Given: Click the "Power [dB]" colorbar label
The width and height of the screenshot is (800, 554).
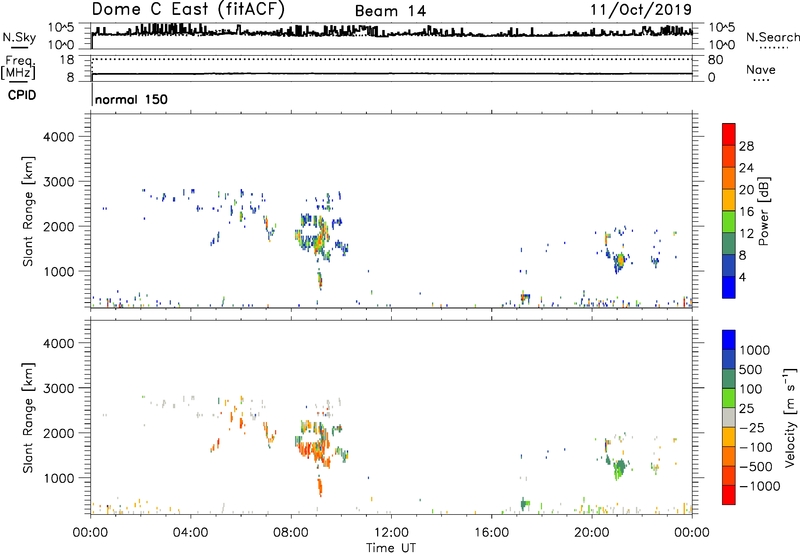Looking at the screenshot, I should (764, 211).
